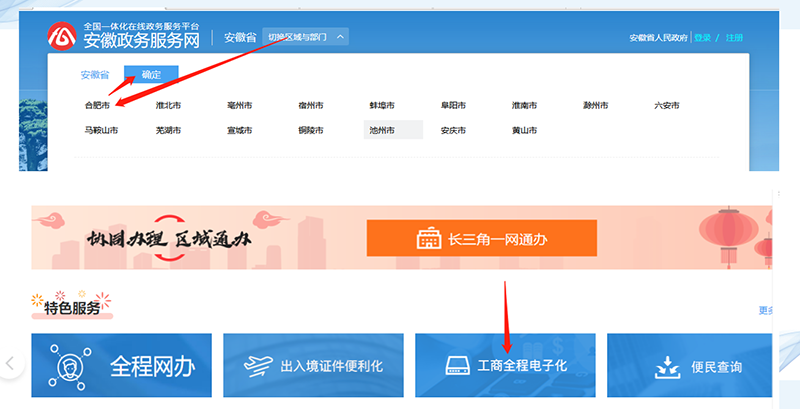This screenshot has width=800, height=409.
Task: Click the 安徽省 label beside the site title
Action: [x=240, y=37]
